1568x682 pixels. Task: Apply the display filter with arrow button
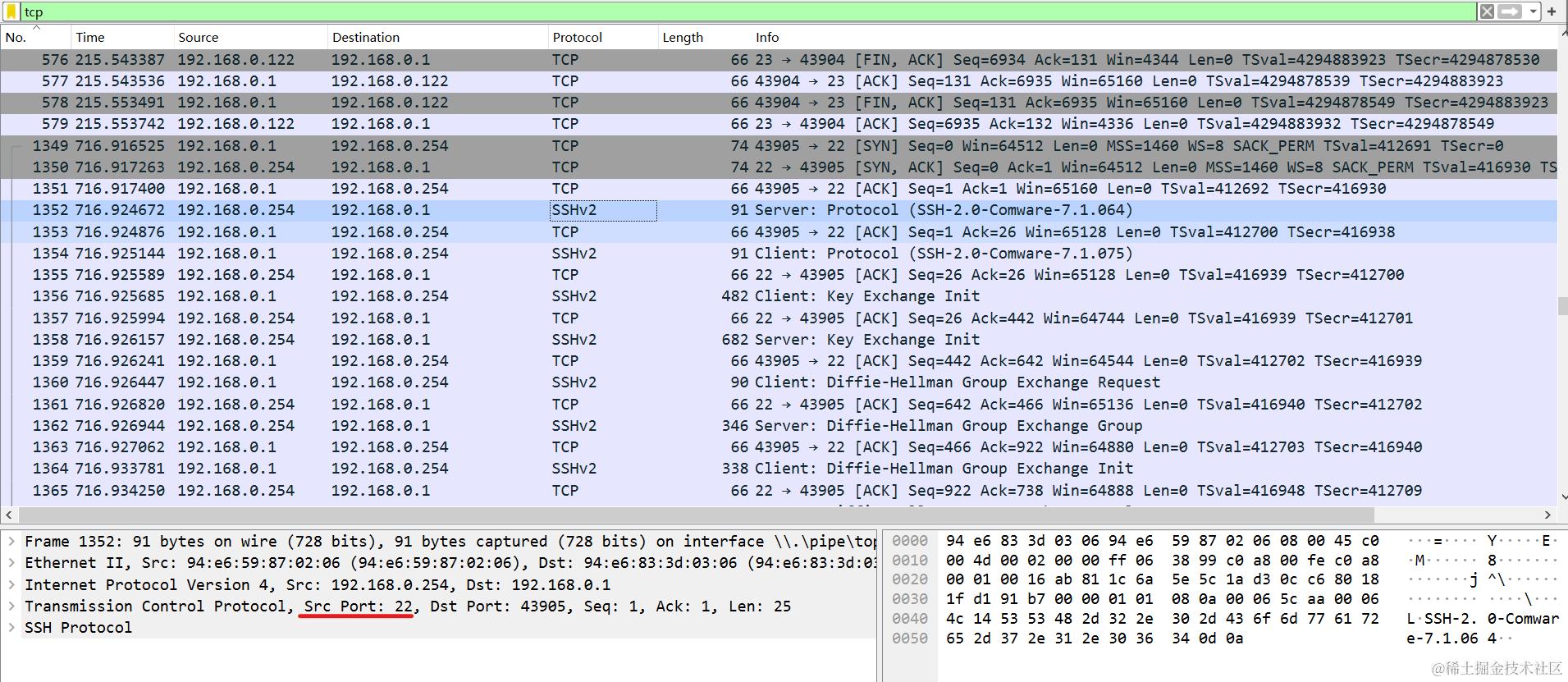tap(1509, 11)
